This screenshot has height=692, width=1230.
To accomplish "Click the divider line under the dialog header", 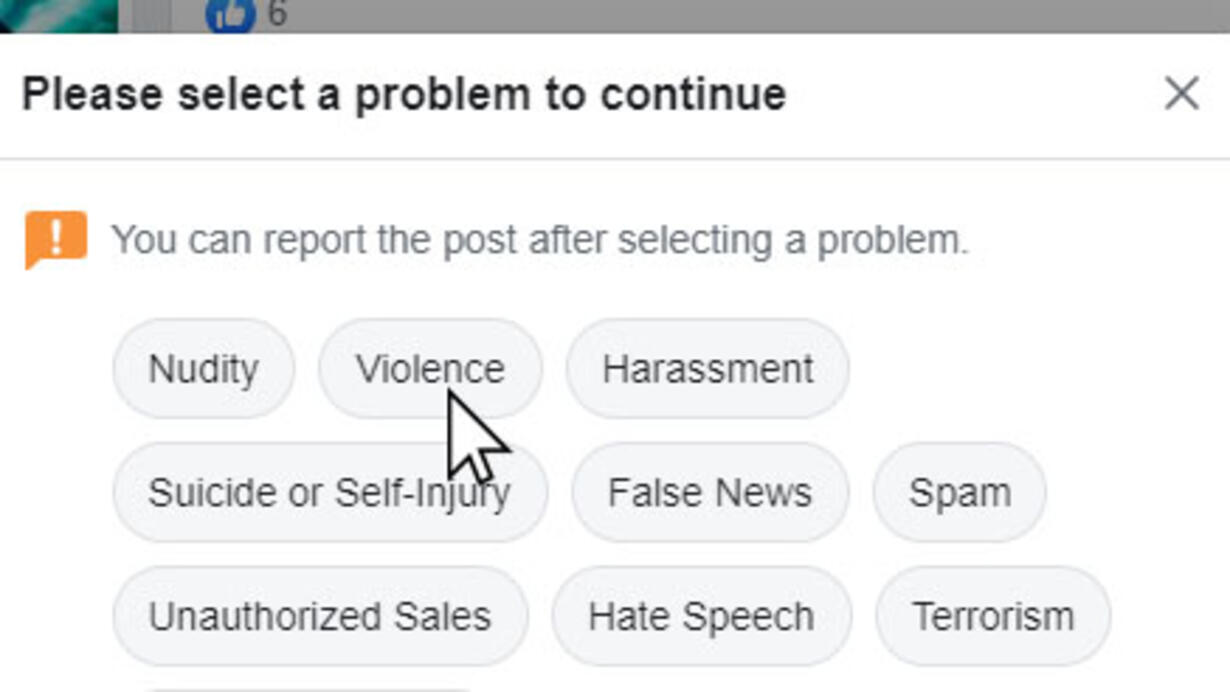I will pos(614,158).
